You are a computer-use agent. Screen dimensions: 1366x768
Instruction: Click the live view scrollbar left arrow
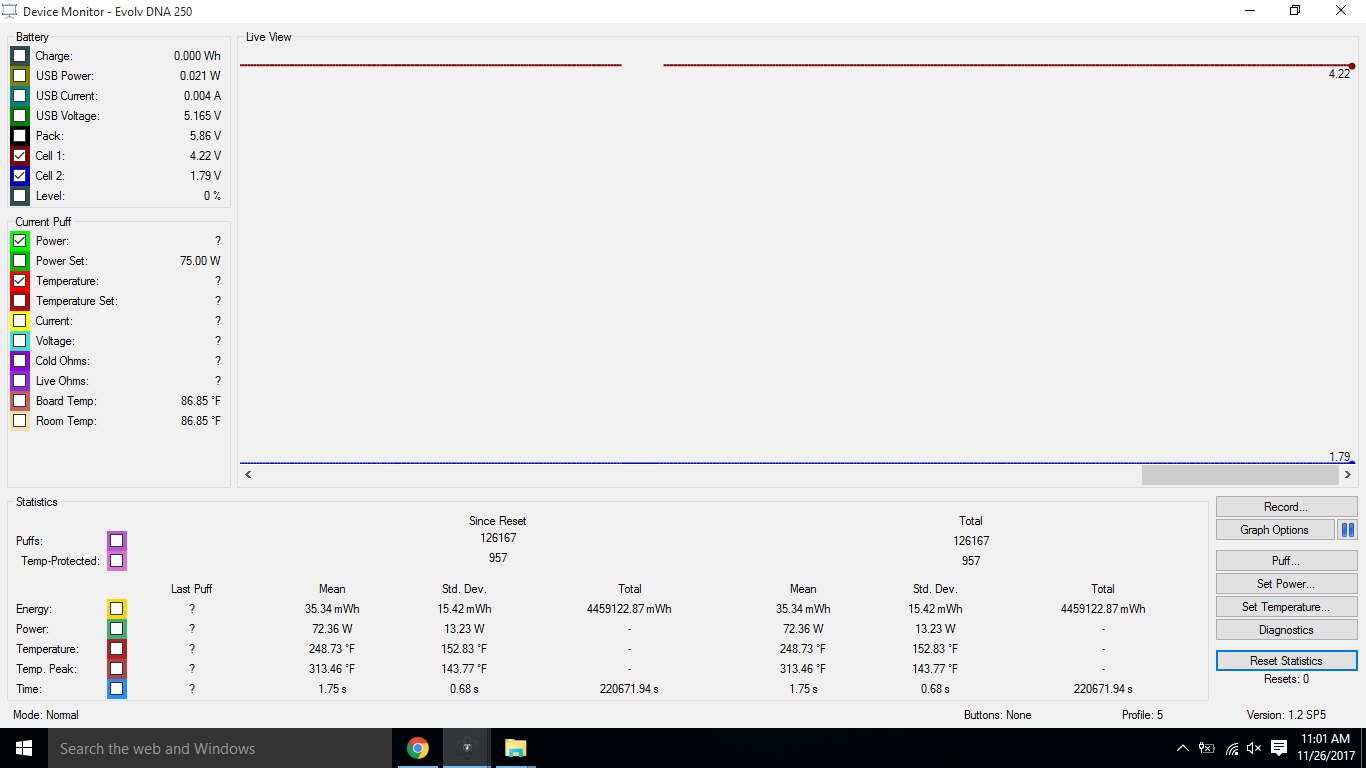[x=248, y=475]
